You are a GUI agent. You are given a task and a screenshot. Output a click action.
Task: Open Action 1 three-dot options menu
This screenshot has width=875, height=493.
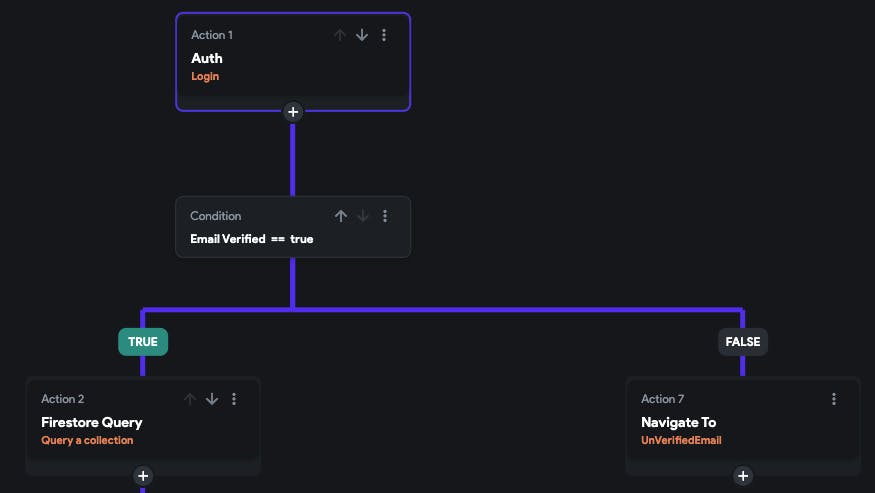tap(385, 35)
